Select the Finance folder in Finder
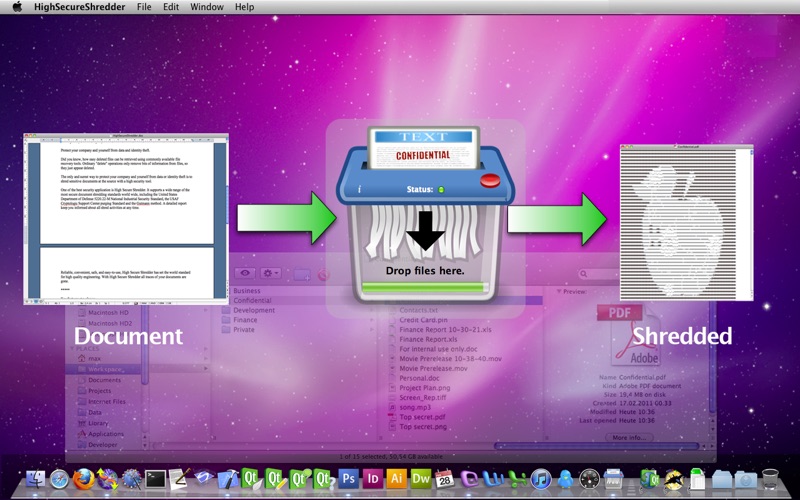The height and width of the screenshot is (500, 800). [245, 320]
